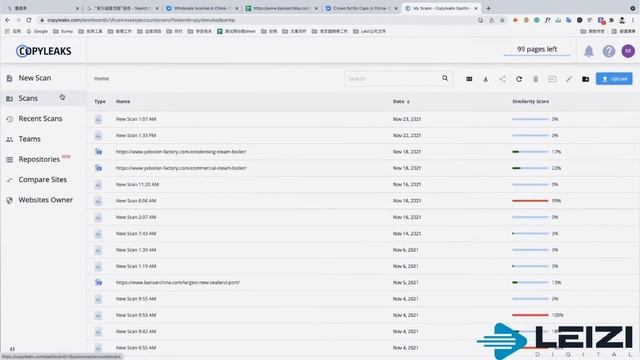Viewport: 640px width, 360px height.
Task: Open scan New Scan 2:07 AM
Action: click(136, 217)
